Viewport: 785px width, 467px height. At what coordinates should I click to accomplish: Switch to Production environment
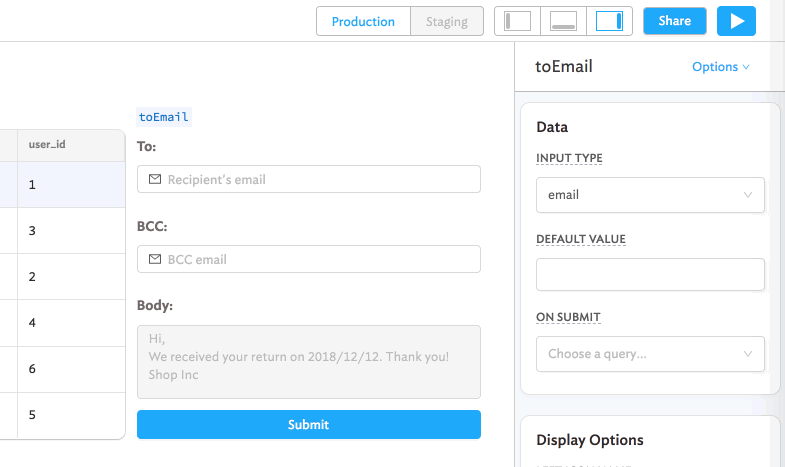[363, 21]
